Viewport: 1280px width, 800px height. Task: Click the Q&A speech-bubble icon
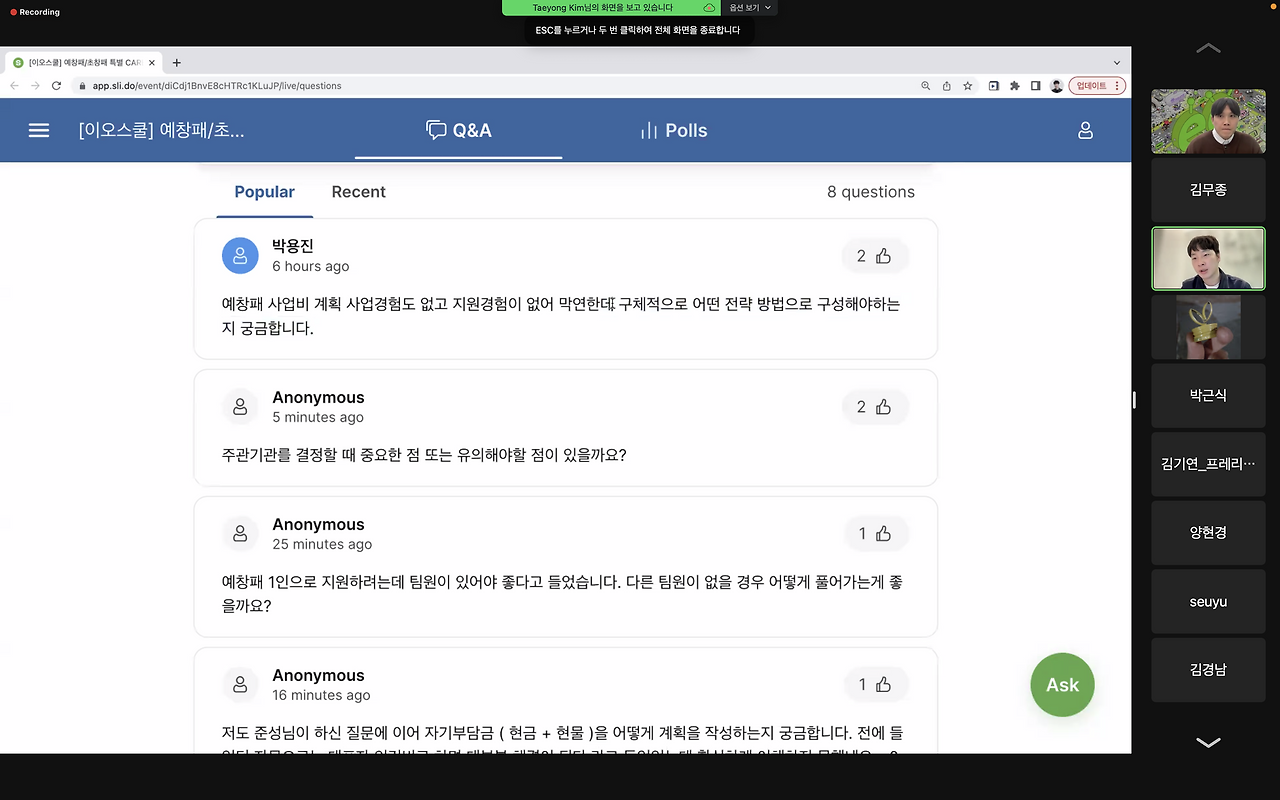coord(436,130)
